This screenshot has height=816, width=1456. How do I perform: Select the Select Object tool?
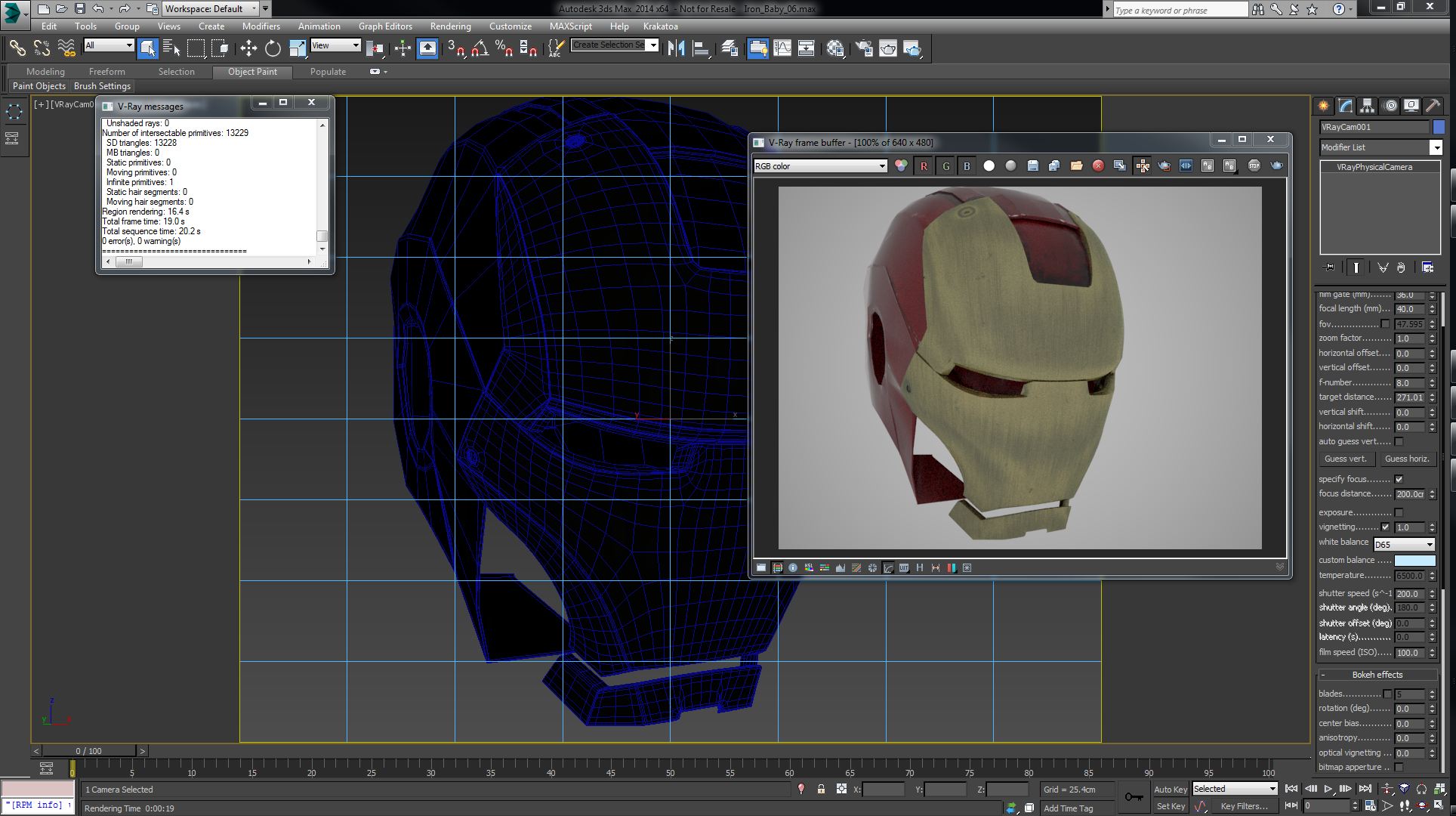[148, 48]
